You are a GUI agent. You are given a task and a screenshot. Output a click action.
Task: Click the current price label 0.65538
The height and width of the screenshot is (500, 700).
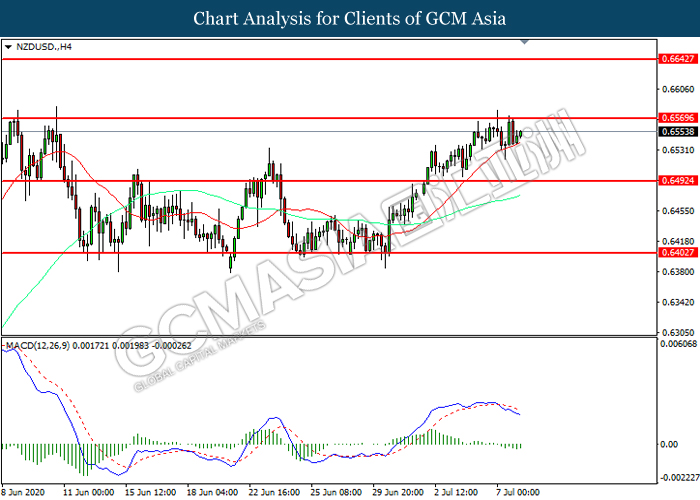pos(678,131)
